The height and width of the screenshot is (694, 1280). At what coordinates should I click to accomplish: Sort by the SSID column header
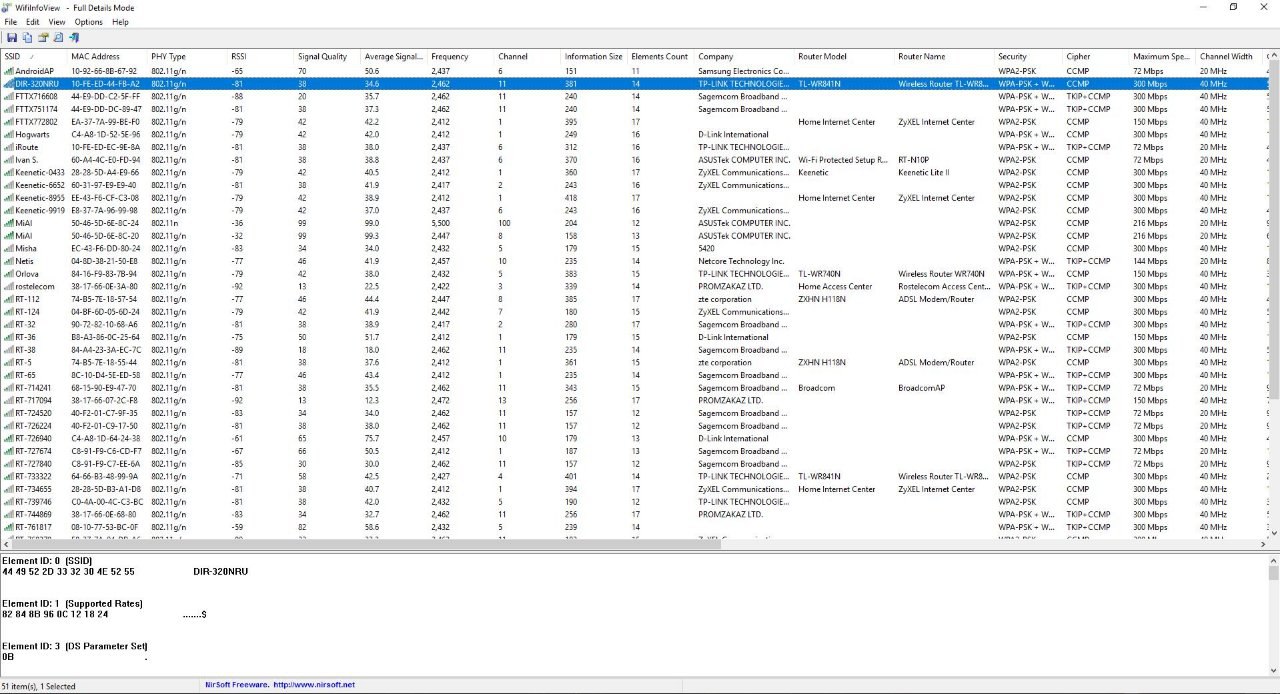[34, 57]
